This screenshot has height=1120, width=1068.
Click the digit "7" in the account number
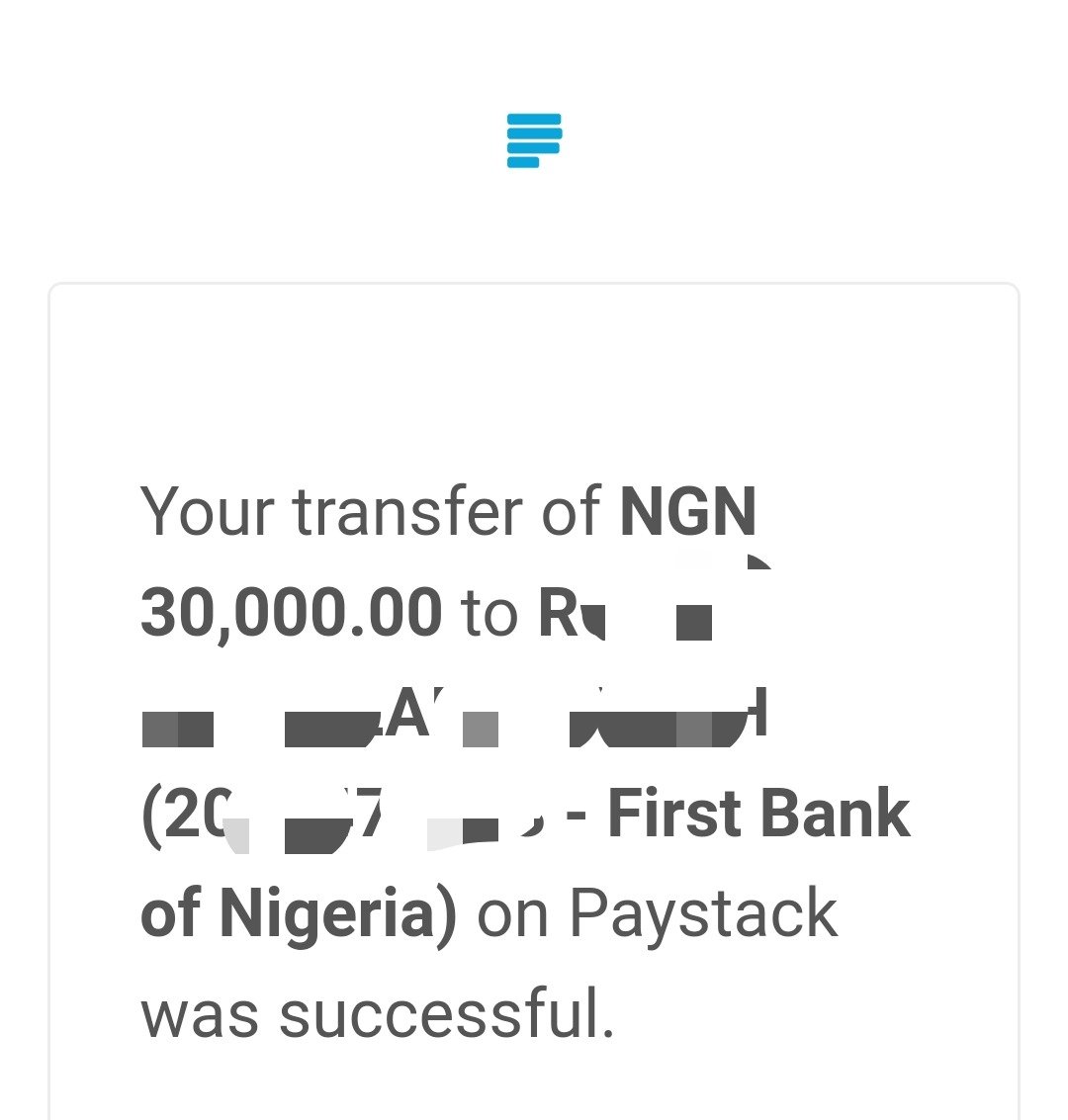point(370,813)
